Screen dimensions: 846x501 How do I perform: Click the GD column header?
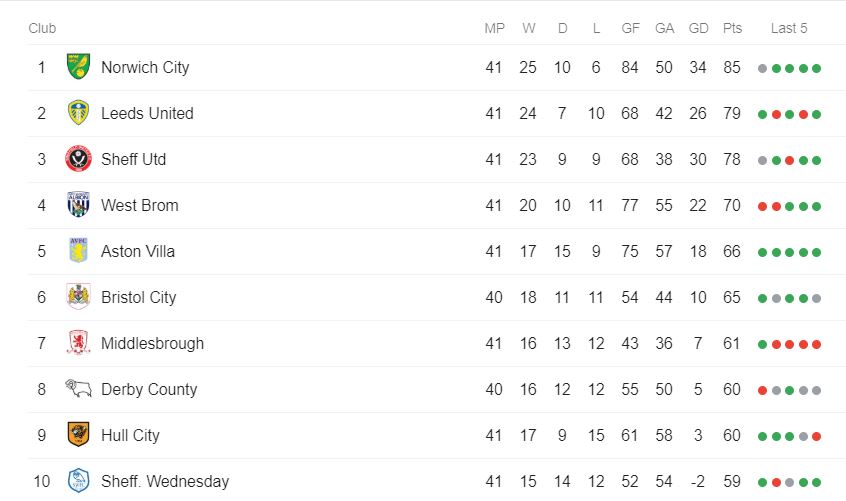coord(698,28)
